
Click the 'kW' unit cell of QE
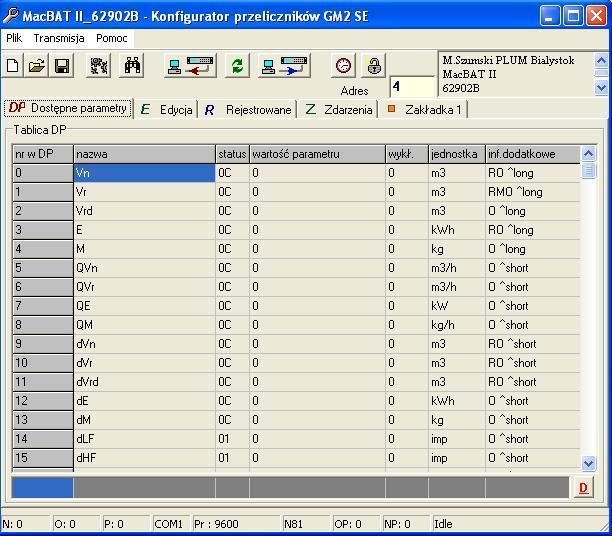[457, 306]
